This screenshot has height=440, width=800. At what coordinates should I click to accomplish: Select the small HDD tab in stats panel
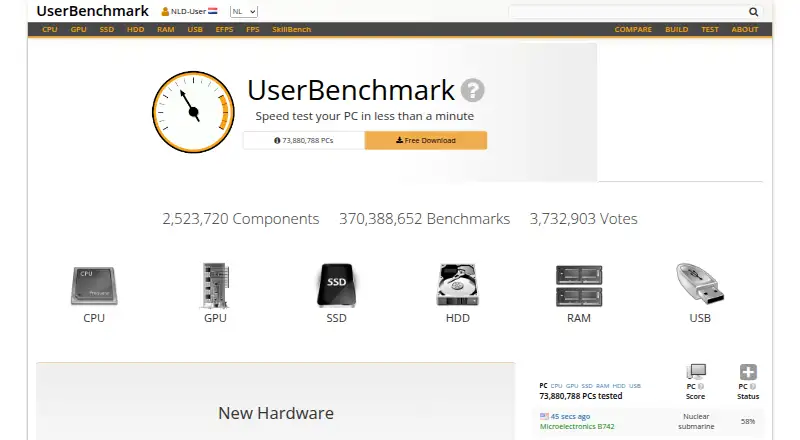tap(619, 385)
